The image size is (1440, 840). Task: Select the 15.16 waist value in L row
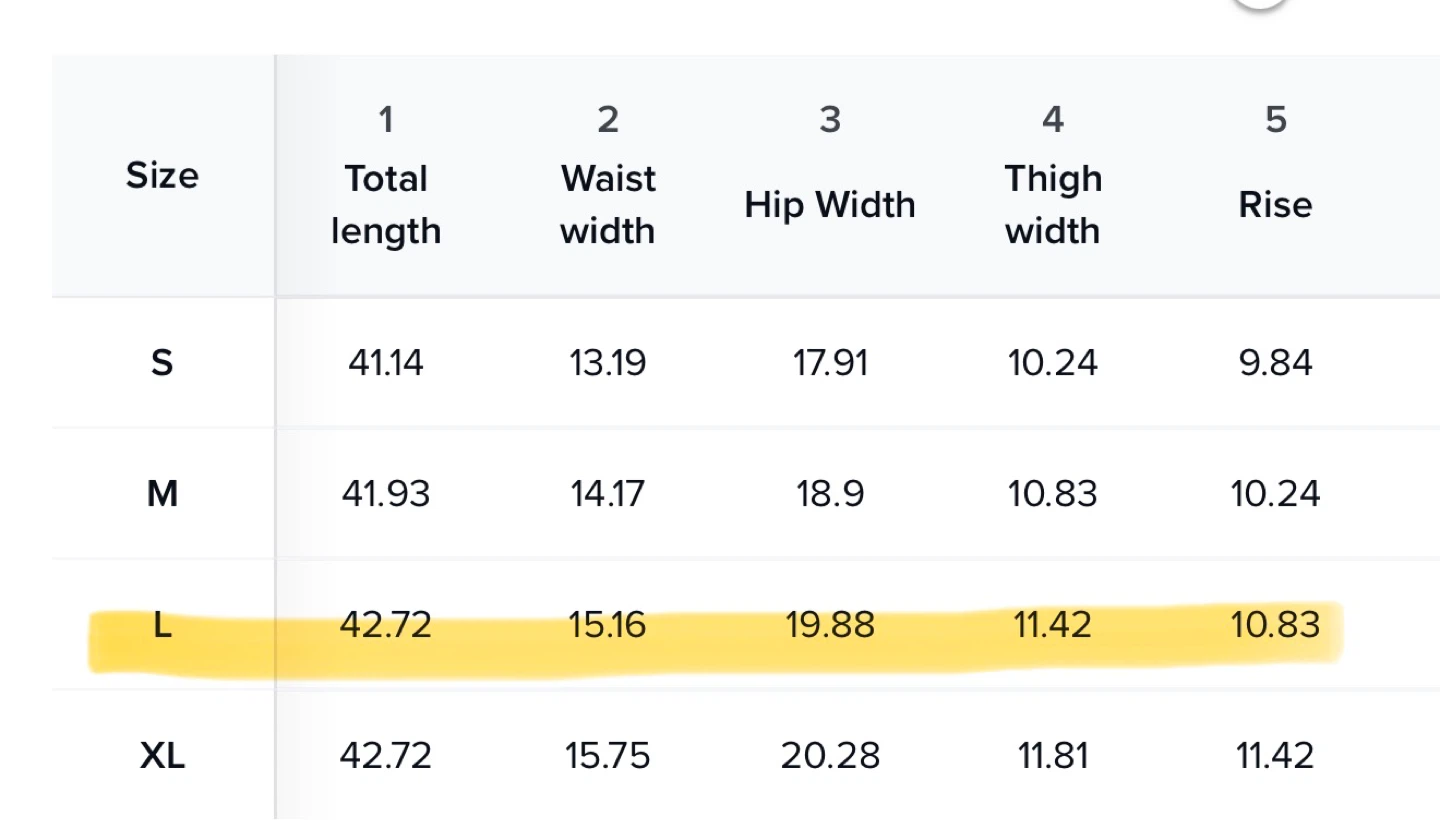point(608,625)
